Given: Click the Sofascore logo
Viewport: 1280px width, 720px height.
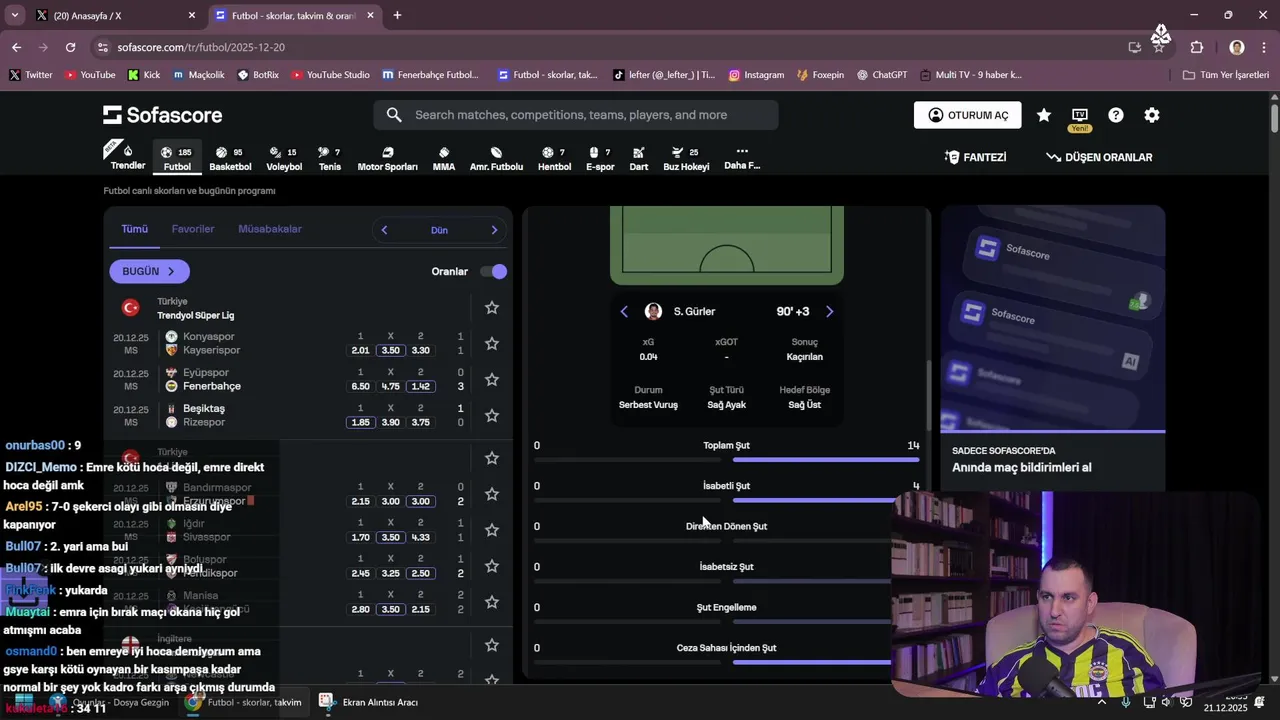Looking at the screenshot, I should point(162,115).
